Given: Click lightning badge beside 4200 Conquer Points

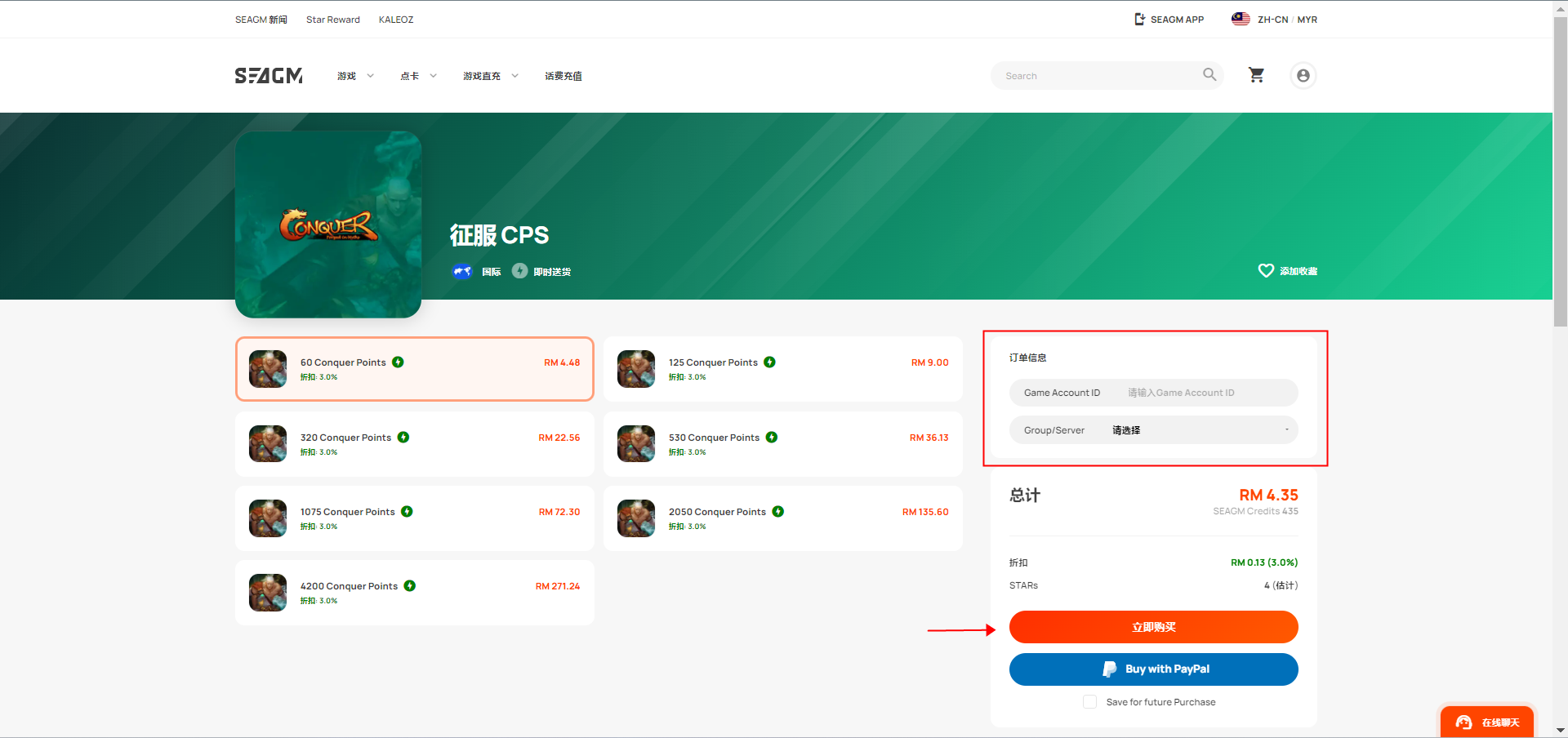Looking at the screenshot, I should [x=410, y=585].
